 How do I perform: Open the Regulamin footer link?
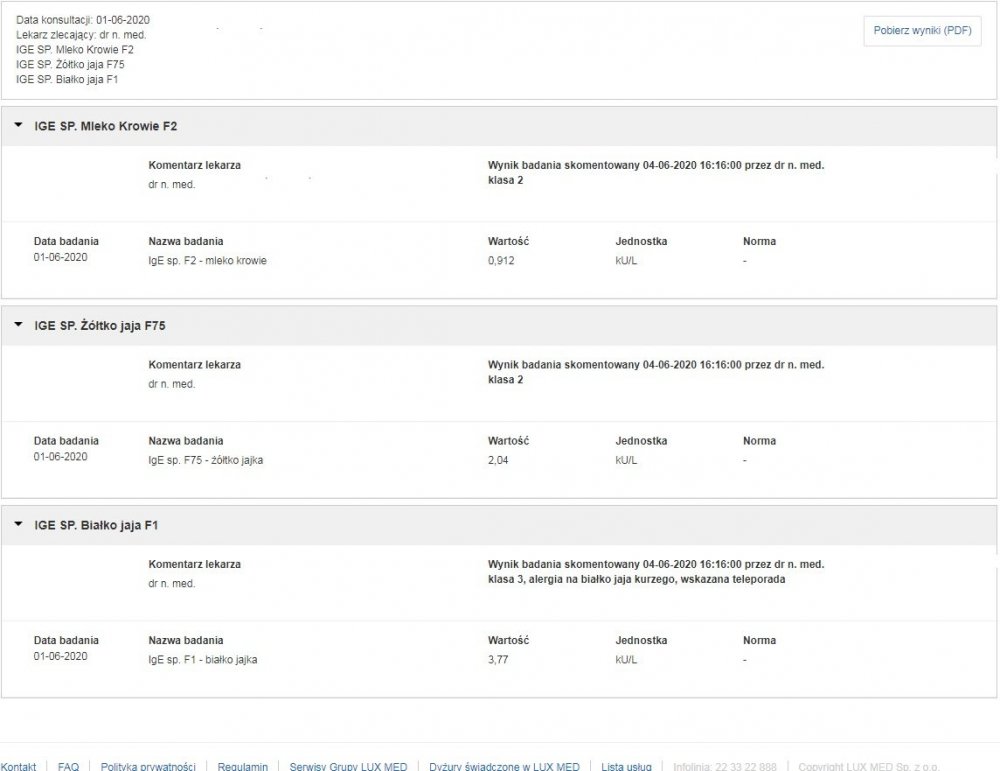242,766
